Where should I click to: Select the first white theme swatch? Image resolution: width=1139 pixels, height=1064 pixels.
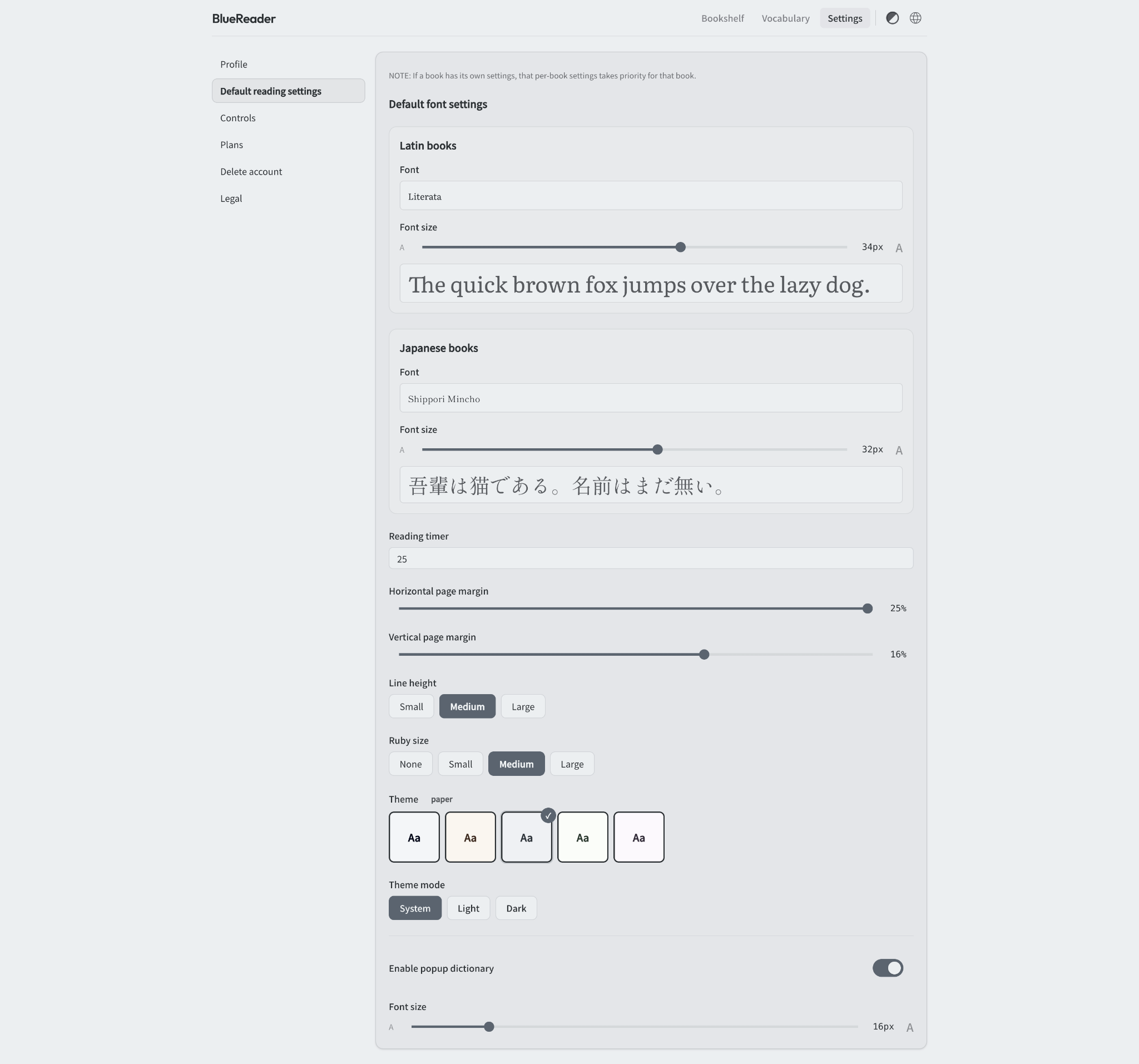click(414, 837)
